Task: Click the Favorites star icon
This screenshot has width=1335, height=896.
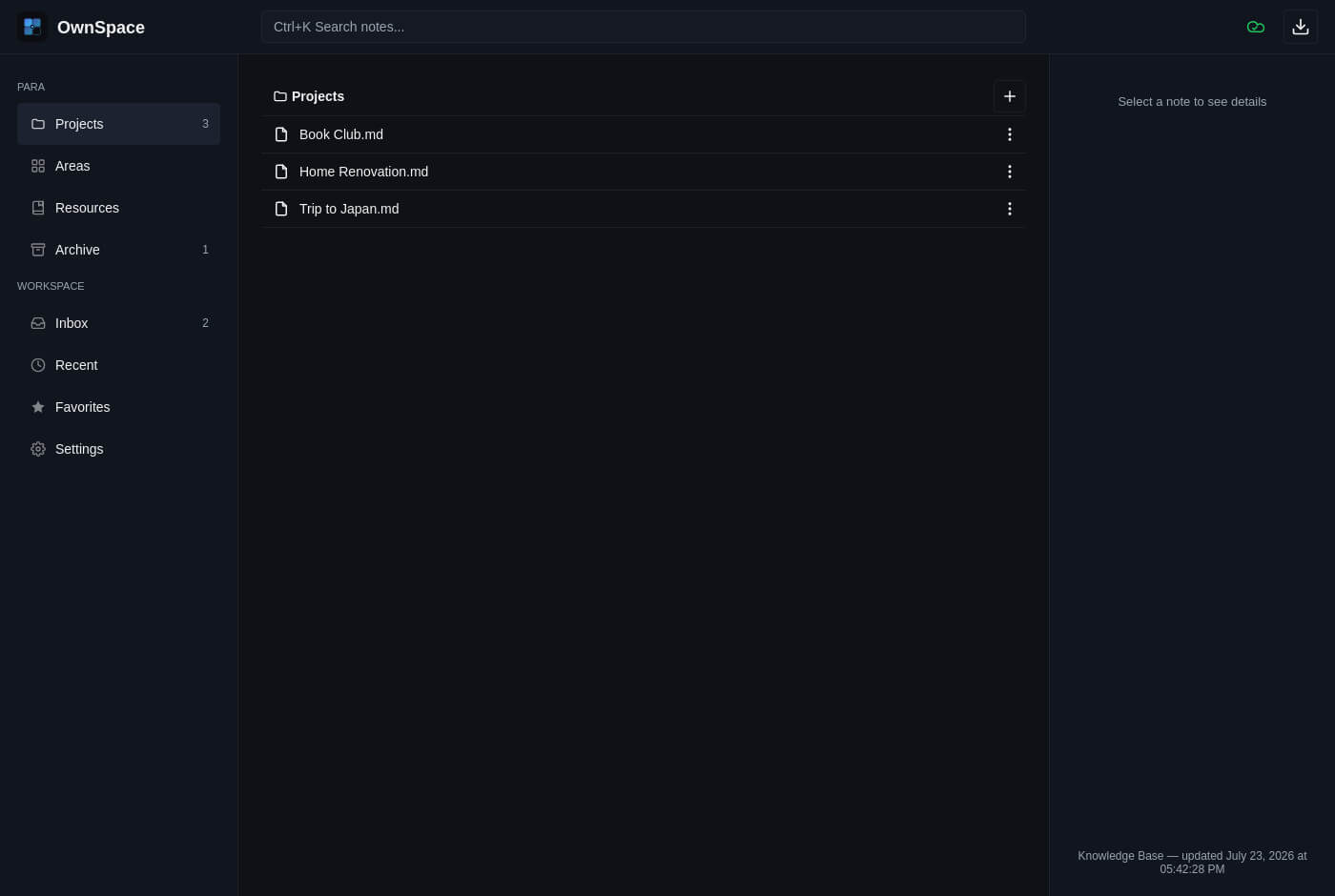Action: (38, 407)
